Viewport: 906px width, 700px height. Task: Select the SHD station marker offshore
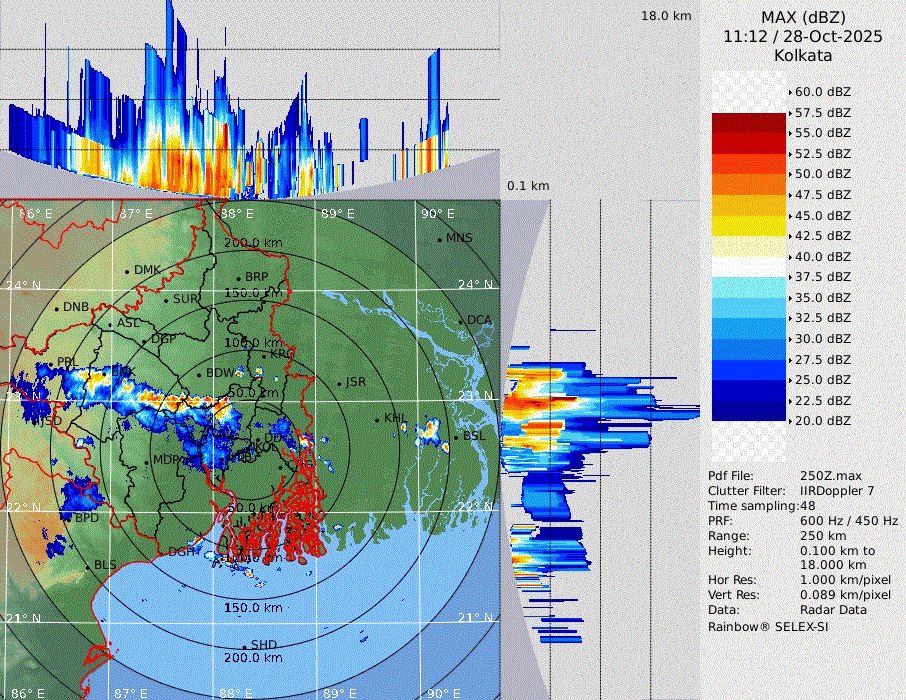pyautogui.click(x=244, y=646)
